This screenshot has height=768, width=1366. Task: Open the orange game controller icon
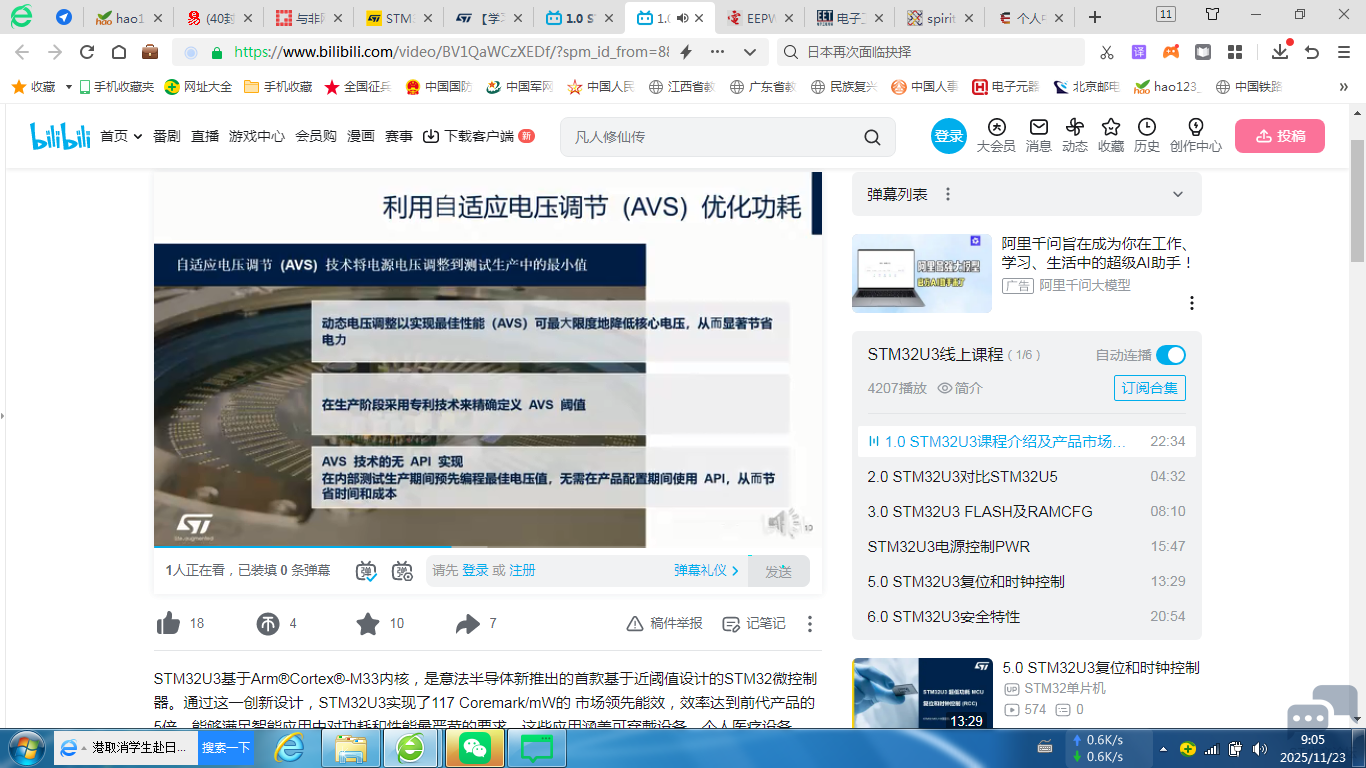(x=1170, y=52)
